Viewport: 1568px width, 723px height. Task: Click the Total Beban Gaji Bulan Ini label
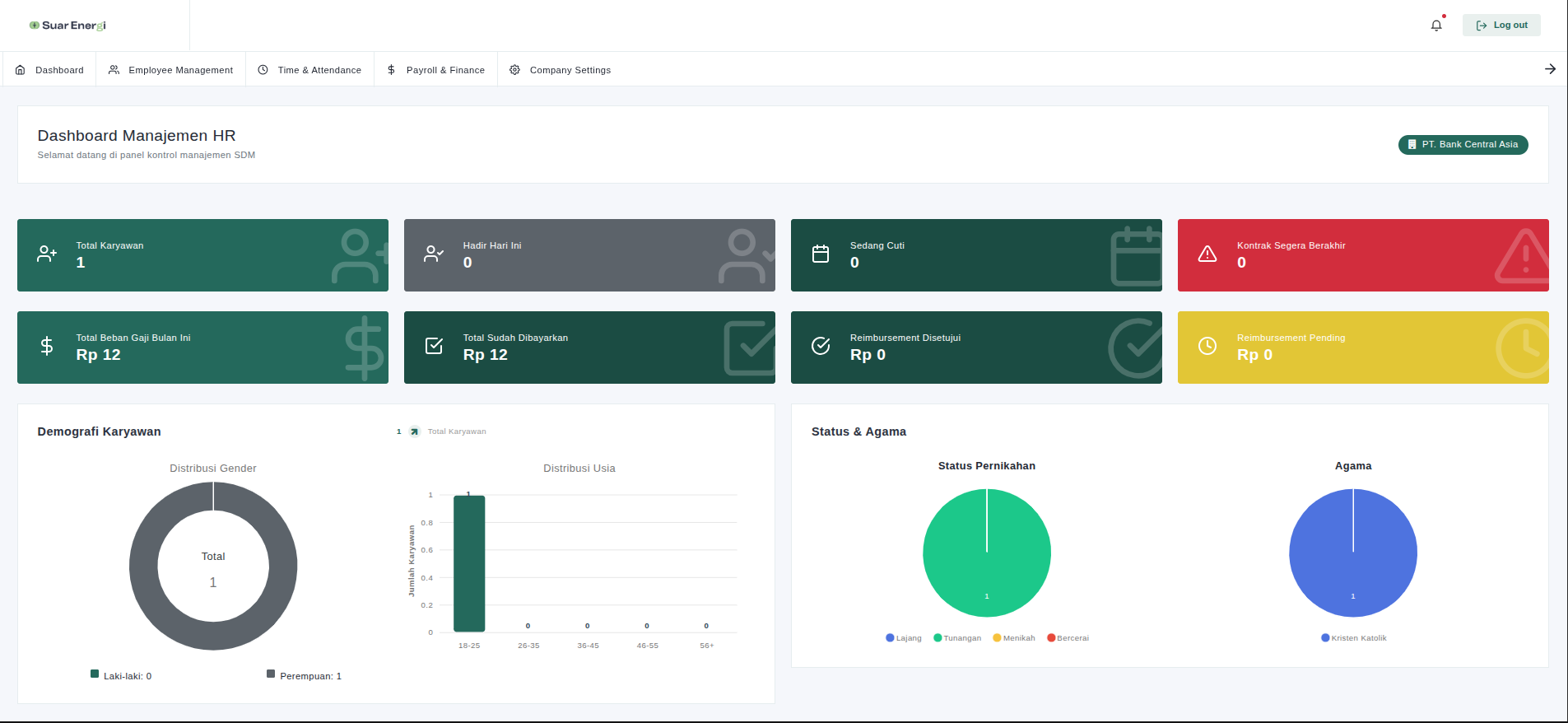(x=133, y=338)
